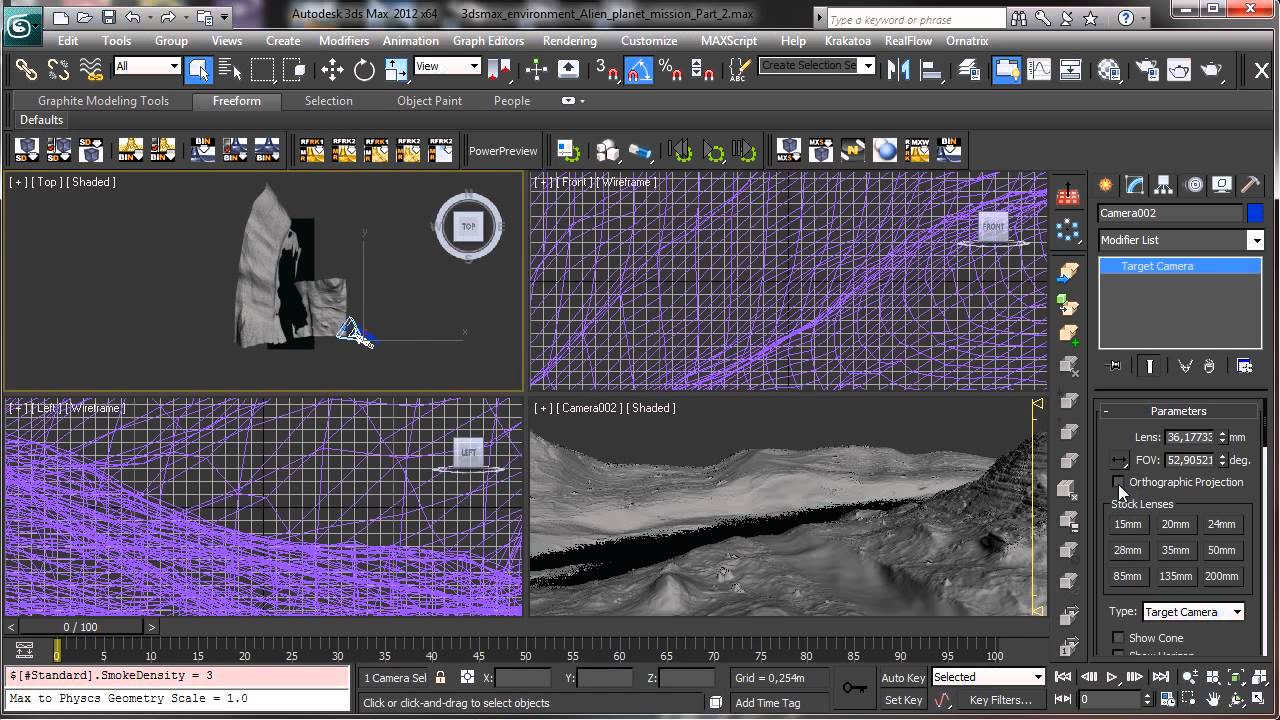Open the Utilities hammer panel
Image resolution: width=1280 pixels, height=720 pixels.
[x=1250, y=185]
